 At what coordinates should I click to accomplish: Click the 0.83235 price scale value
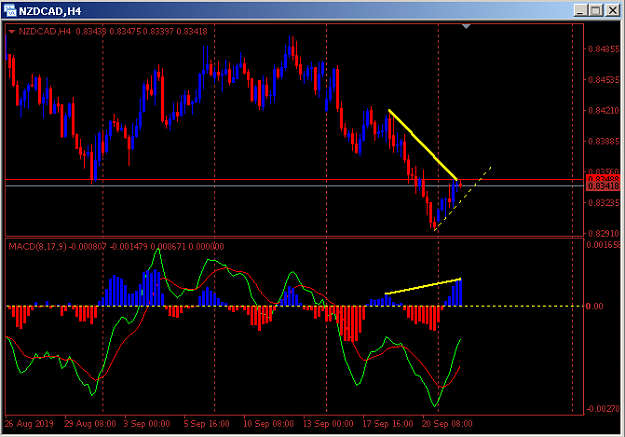click(604, 203)
